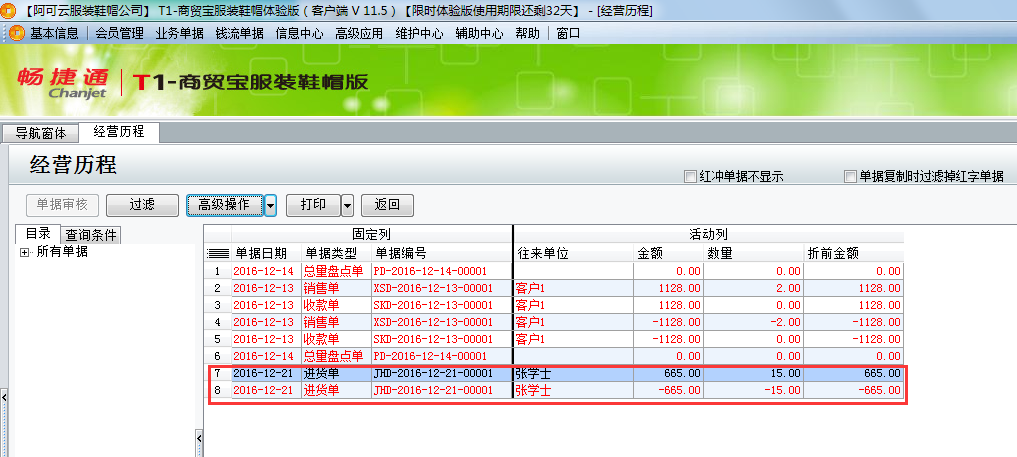Click quantity 0.00 in row 5
This screenshot has width=1017, height=457.
753,339
